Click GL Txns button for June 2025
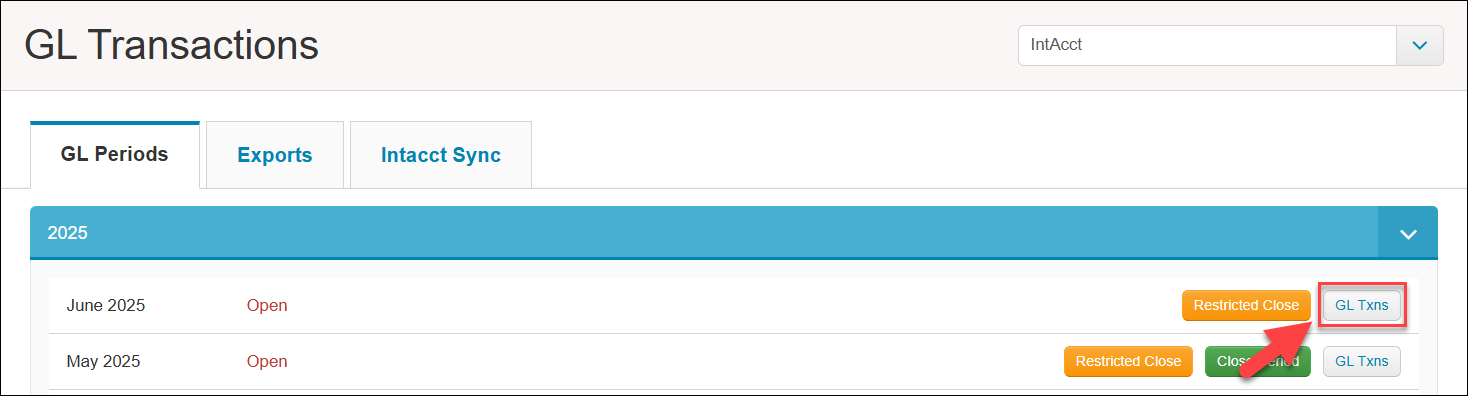Viewport: 1468px width, 396px height. coord(1362,305)
